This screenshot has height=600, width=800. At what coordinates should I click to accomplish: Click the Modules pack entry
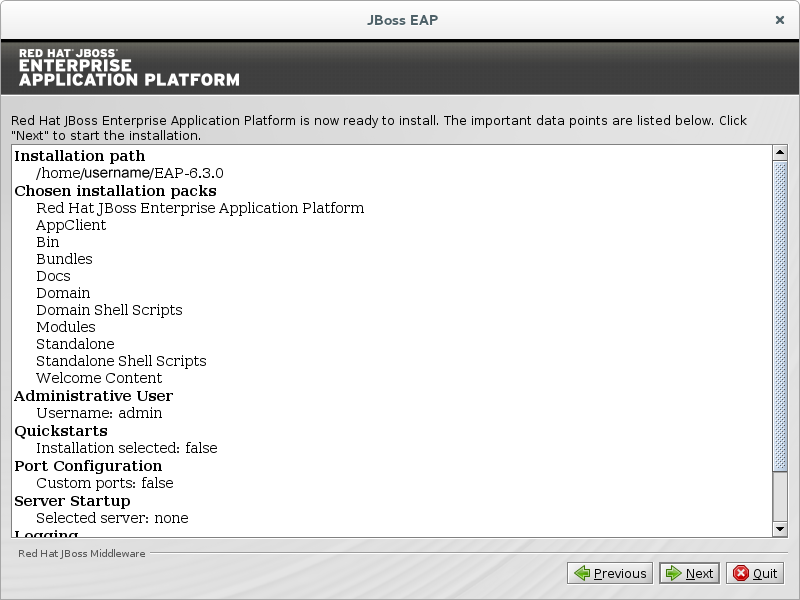pos(66,327)
